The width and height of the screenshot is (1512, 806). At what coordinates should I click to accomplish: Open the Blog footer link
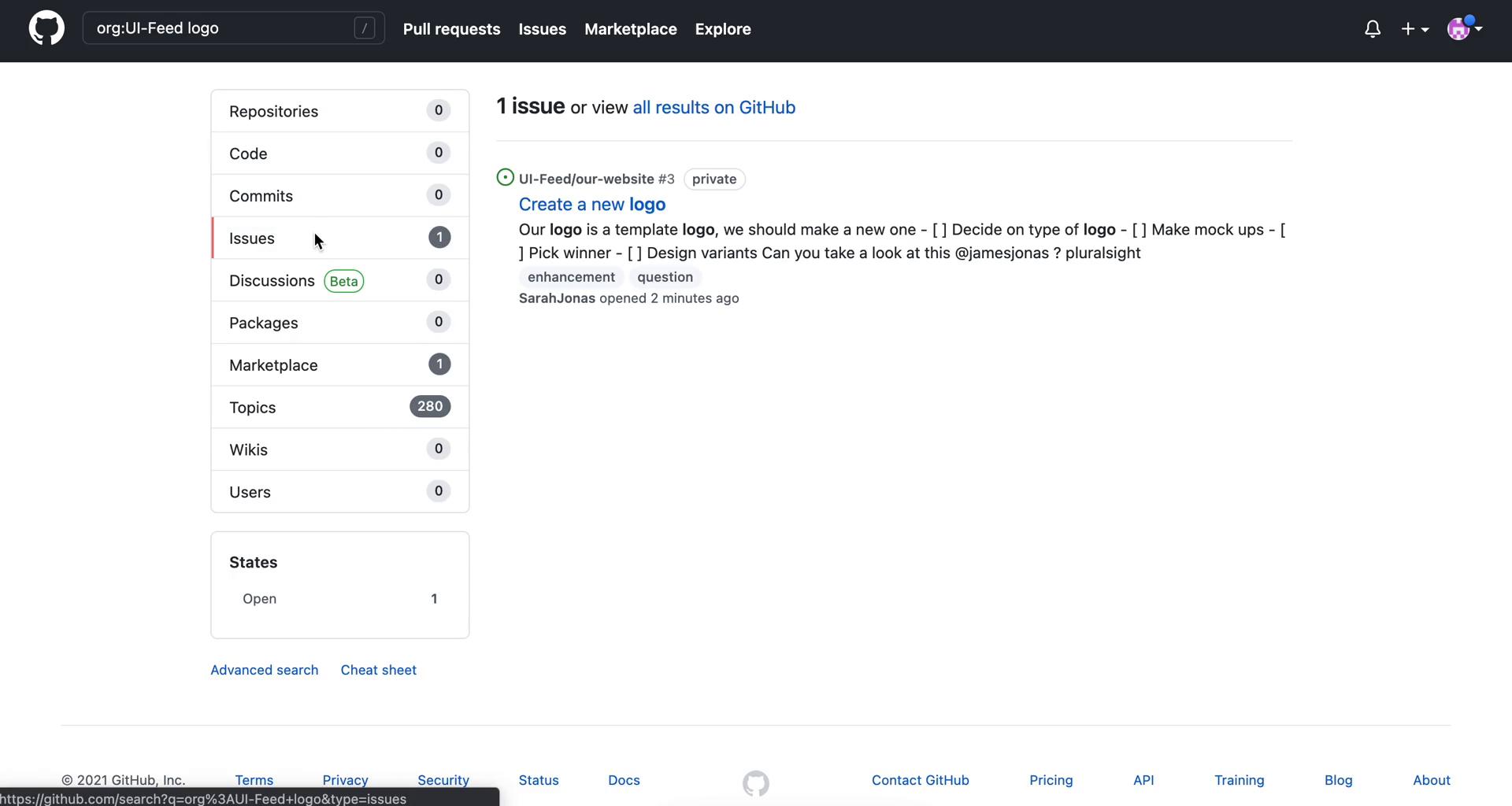pos(1339,780)
